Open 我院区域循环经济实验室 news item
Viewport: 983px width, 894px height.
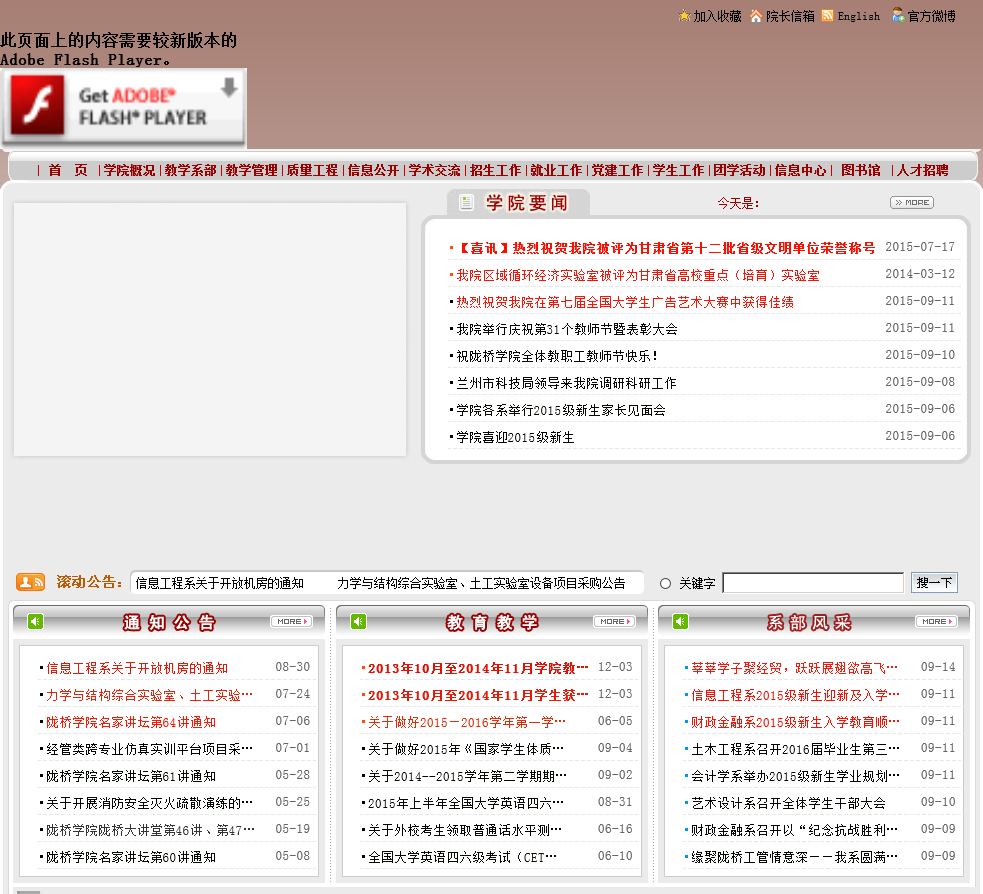638,275
